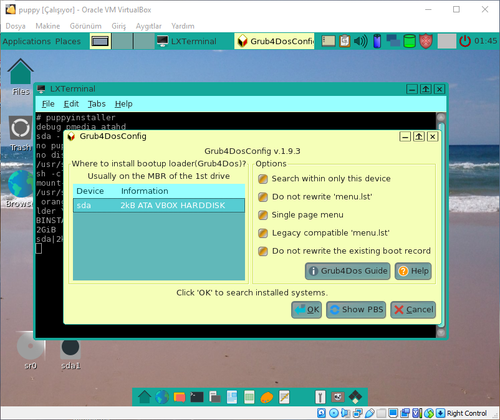Cancel the Grub4DosConfig dialog
Image resolution: width=500 pixels, height=420 pixels.
coord(413,310)
